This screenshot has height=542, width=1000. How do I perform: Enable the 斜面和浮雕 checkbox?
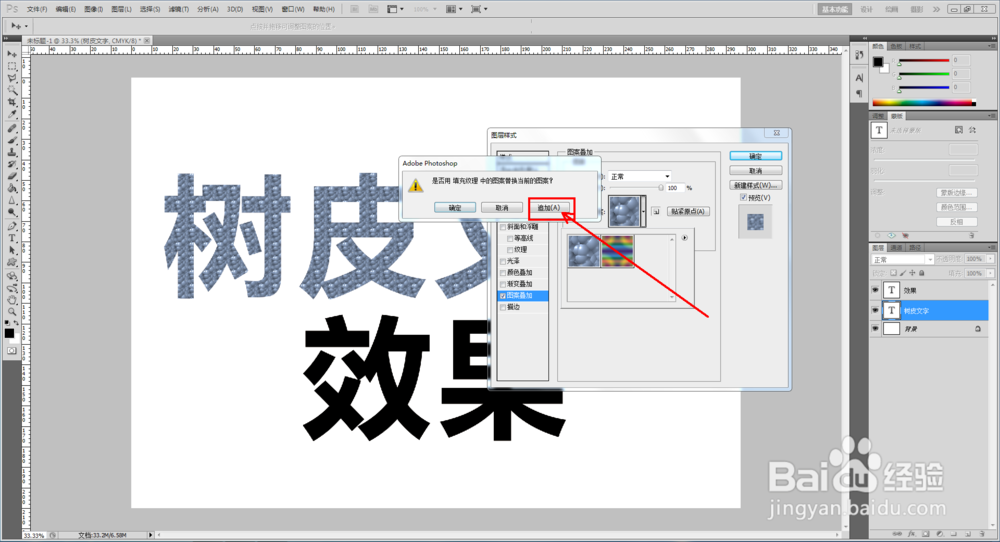point(503,227)
